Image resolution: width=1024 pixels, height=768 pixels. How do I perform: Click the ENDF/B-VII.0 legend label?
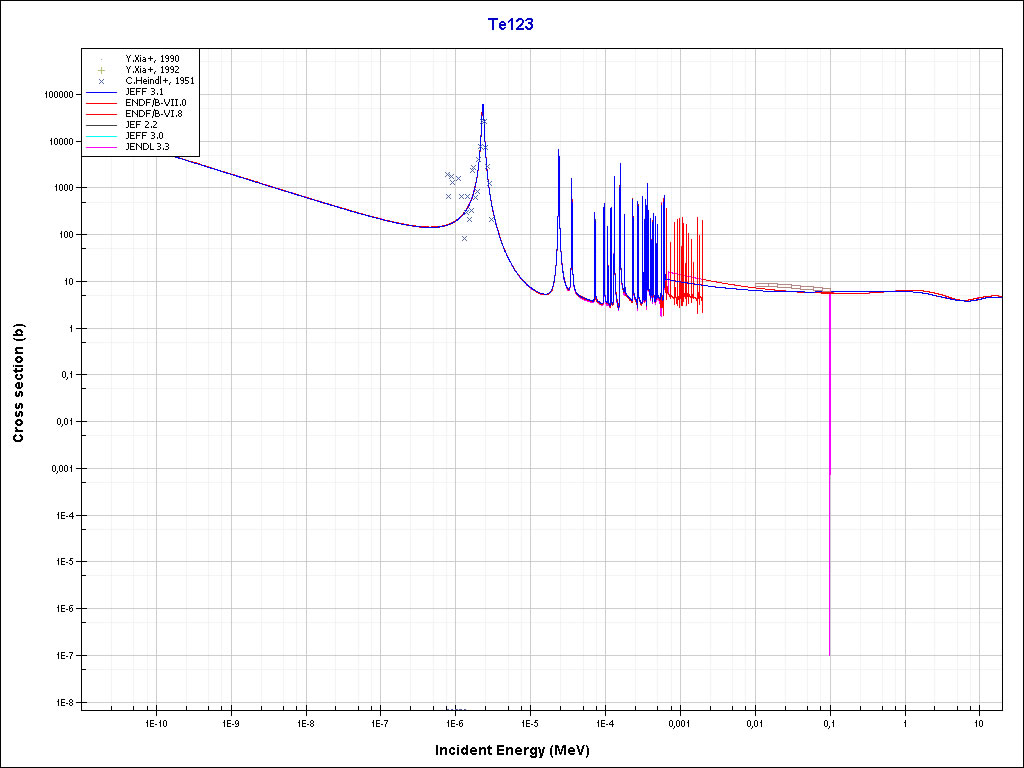[155, 103]
